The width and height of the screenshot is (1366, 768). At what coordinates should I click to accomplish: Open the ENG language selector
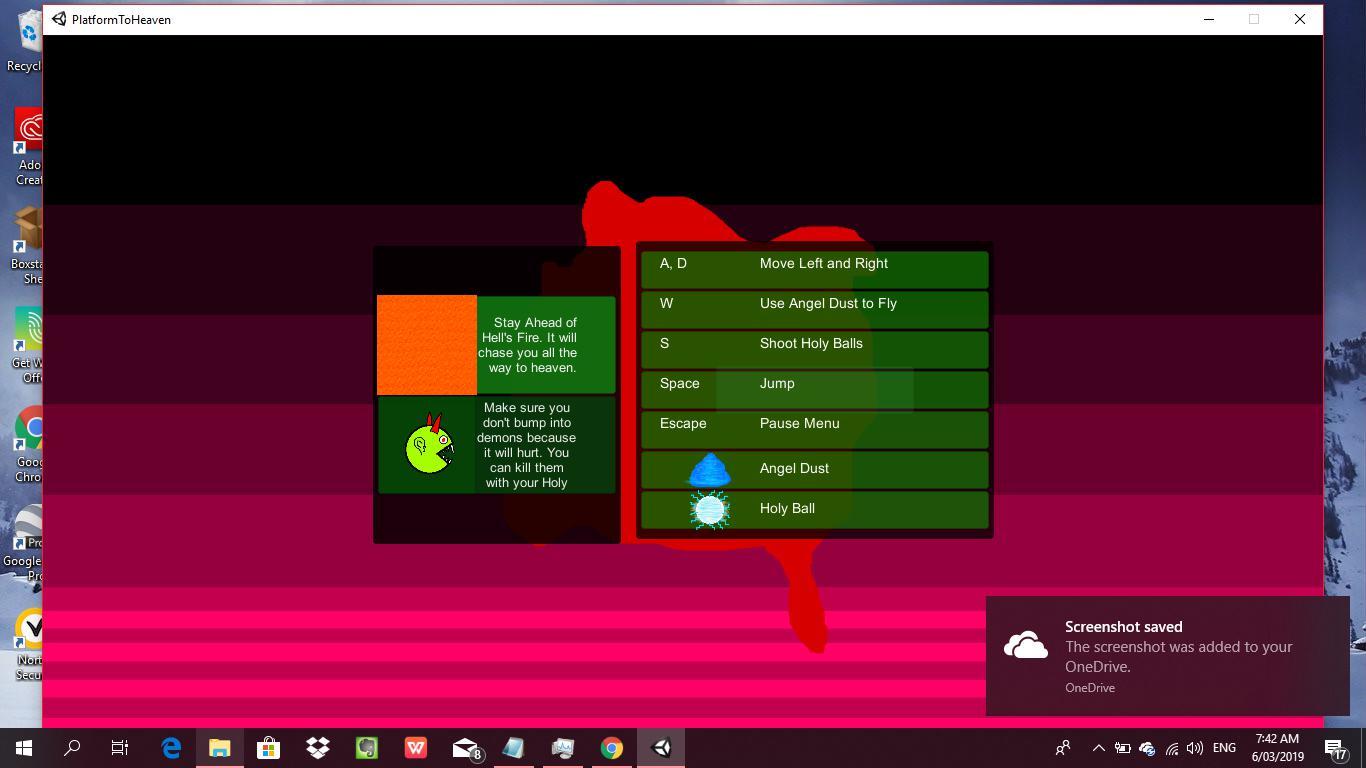pos(1224,748)
